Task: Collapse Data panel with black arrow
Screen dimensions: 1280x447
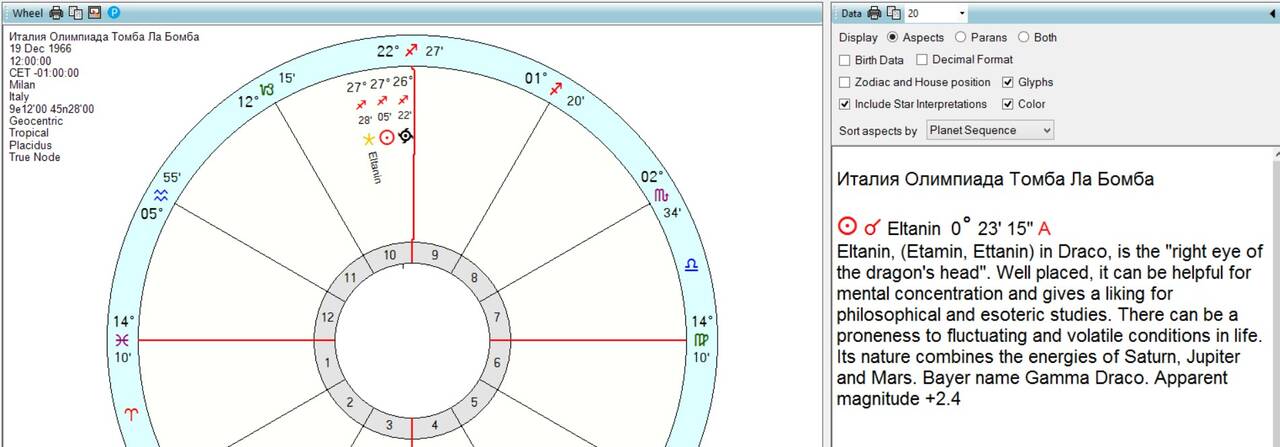Action: [1273, 13]
